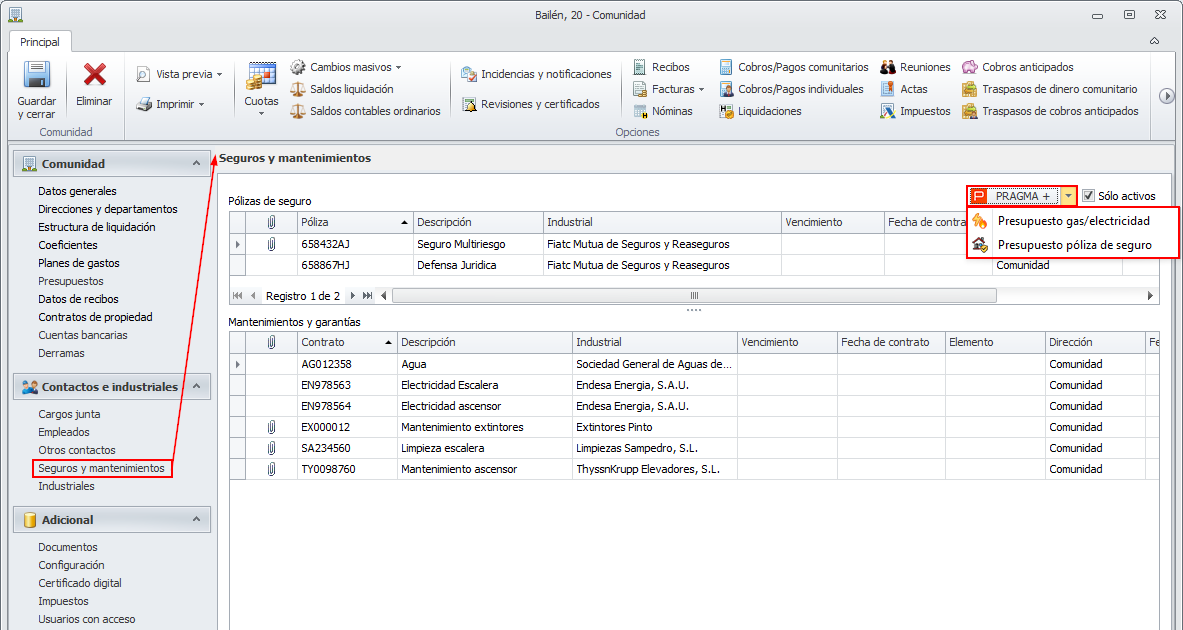The image size is (1183, 630).
Task: Open the Cuotas calculator icon
Action: click(x=261, y=78)
